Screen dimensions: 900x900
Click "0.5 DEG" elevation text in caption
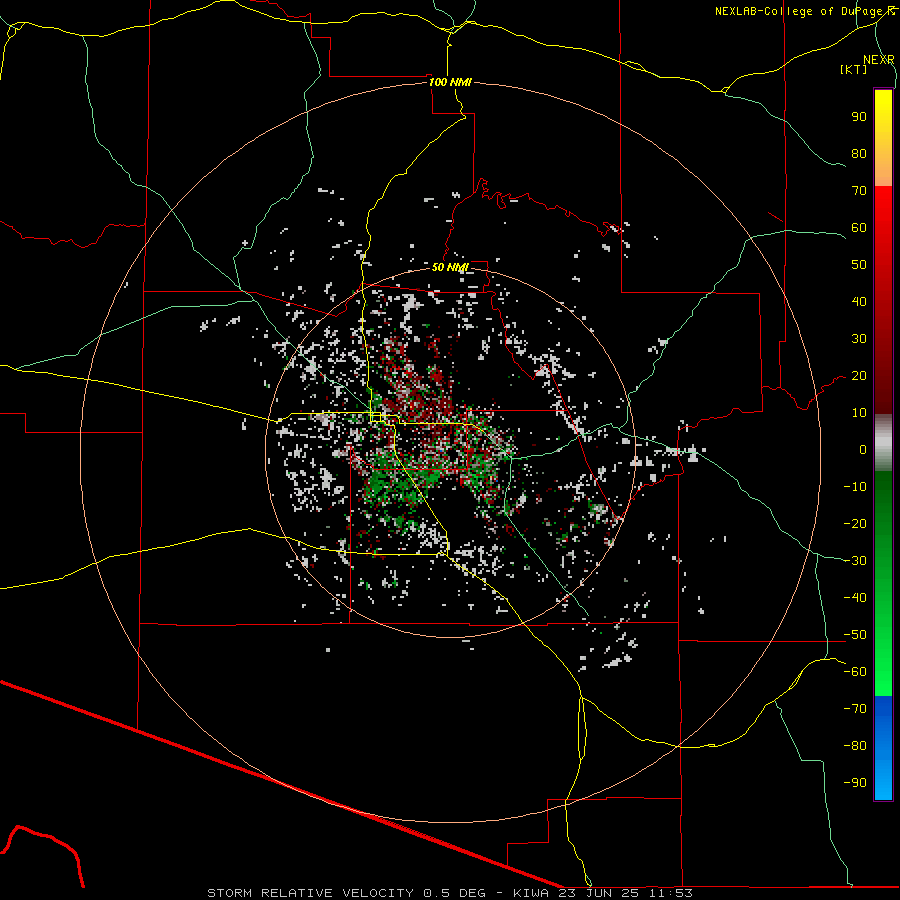455,893
